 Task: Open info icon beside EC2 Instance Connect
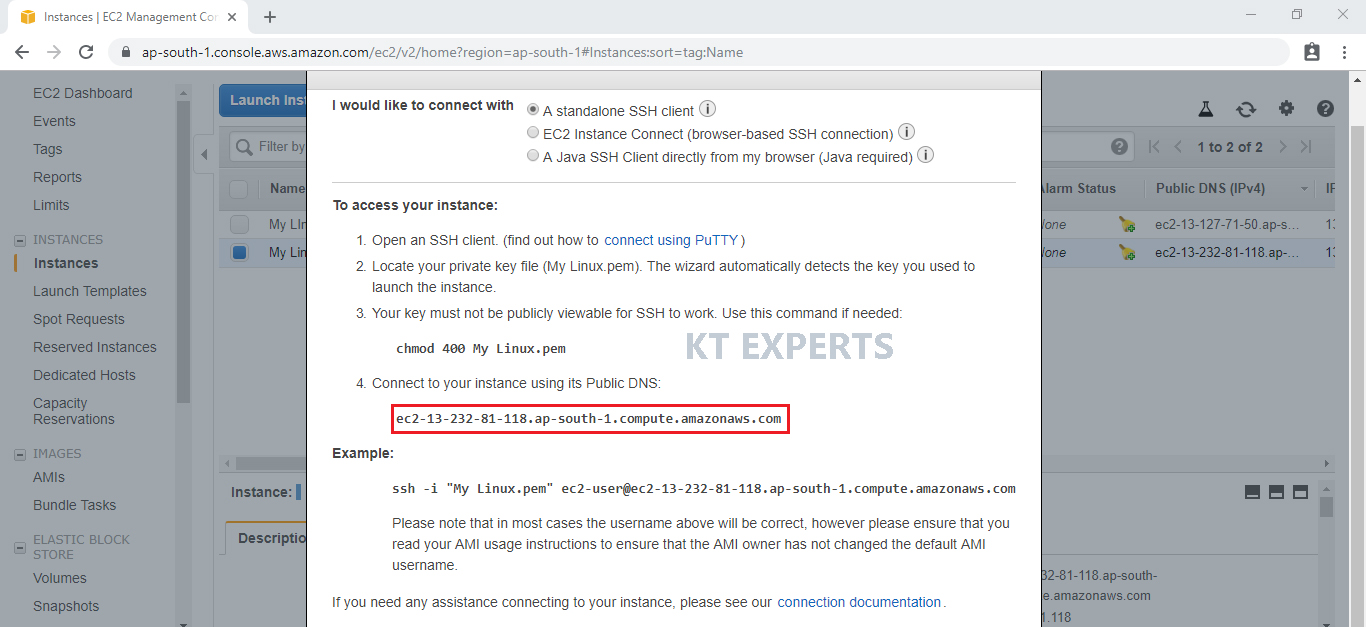(906, 132)
